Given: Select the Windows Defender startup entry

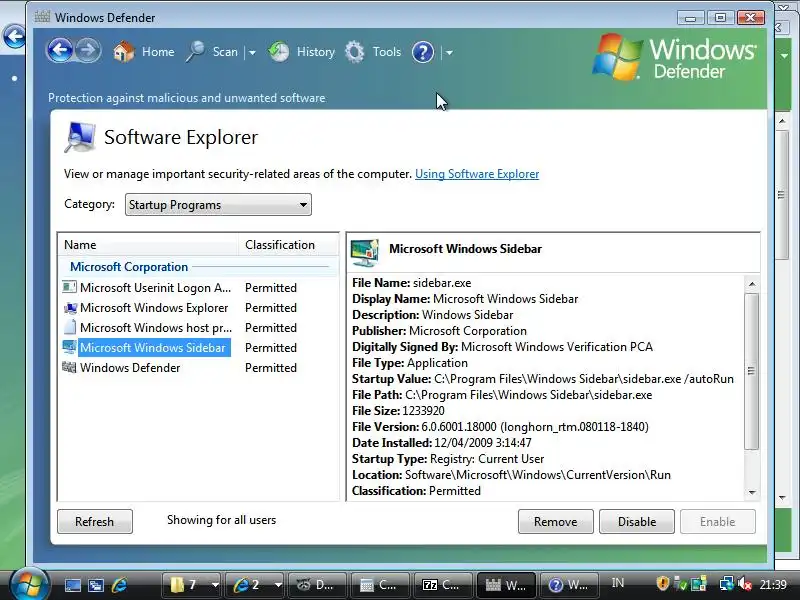Looking at the screenshot, I should coord(130,367).
